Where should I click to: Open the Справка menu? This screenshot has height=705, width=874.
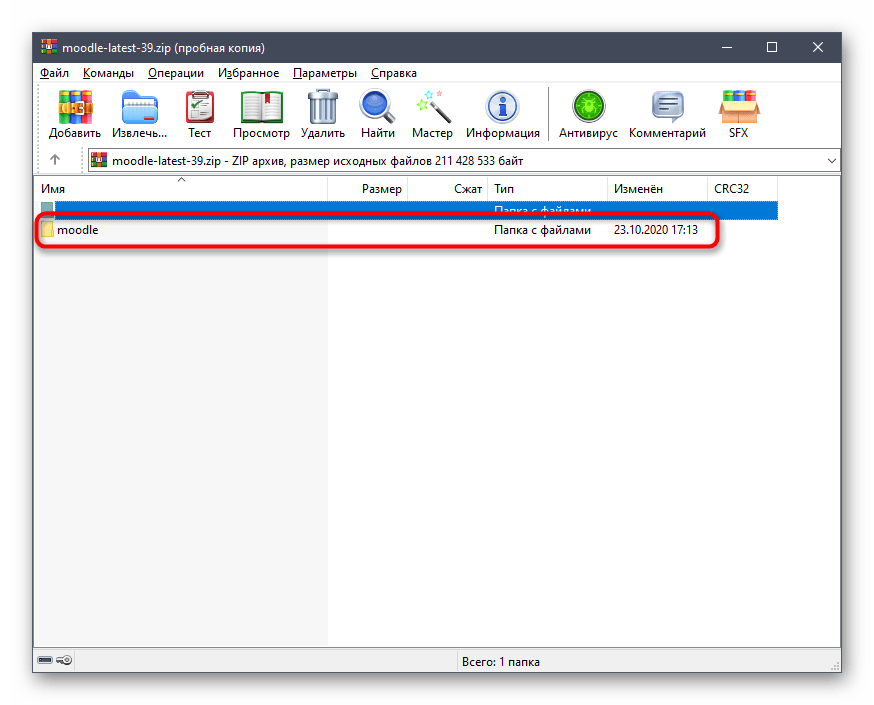point(394,73)
